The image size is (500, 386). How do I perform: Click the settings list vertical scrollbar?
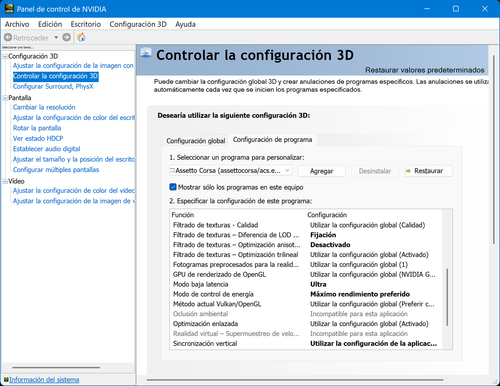(447, 297)
